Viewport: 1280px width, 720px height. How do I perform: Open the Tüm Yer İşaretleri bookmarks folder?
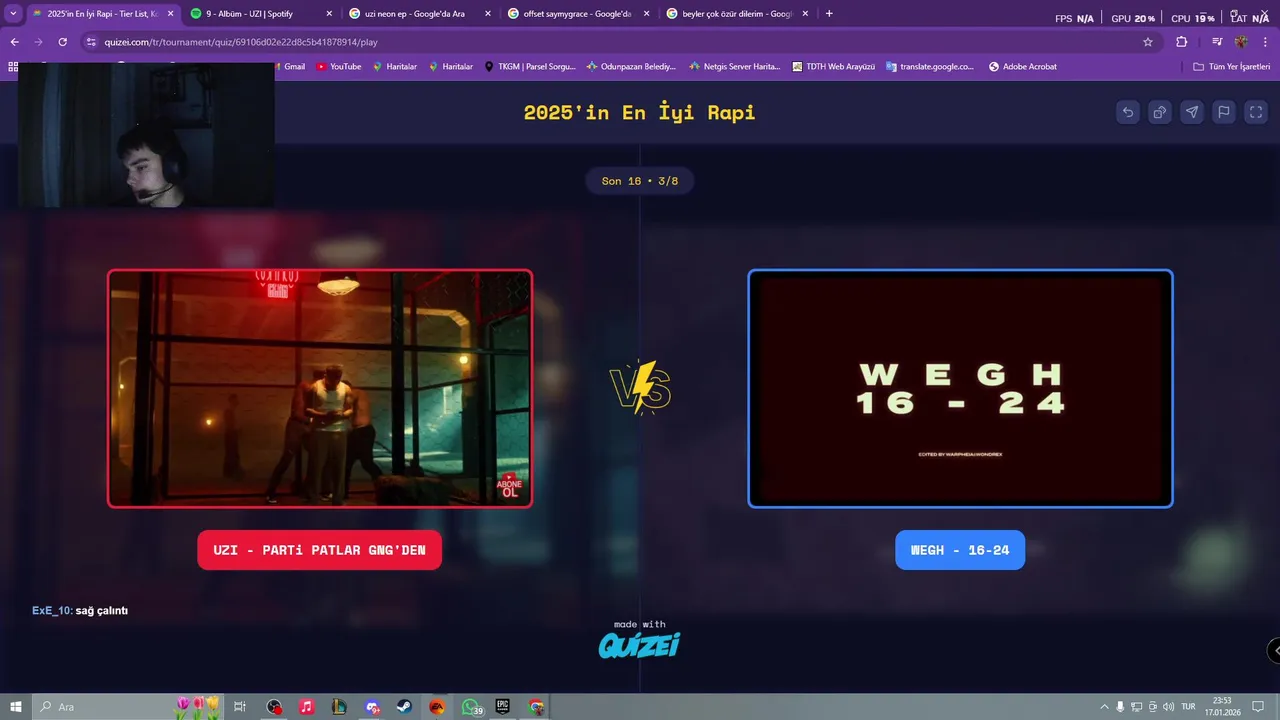point(1232,67)
